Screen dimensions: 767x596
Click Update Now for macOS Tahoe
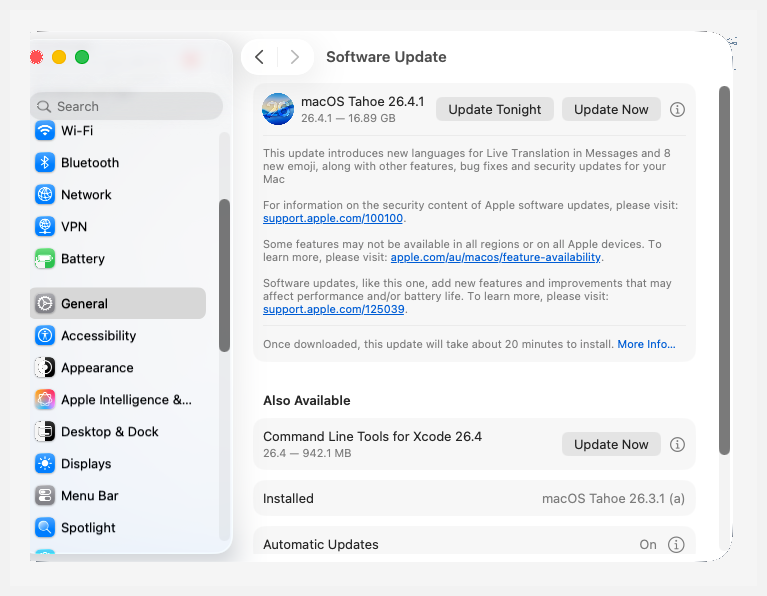(x=611, y=109)
